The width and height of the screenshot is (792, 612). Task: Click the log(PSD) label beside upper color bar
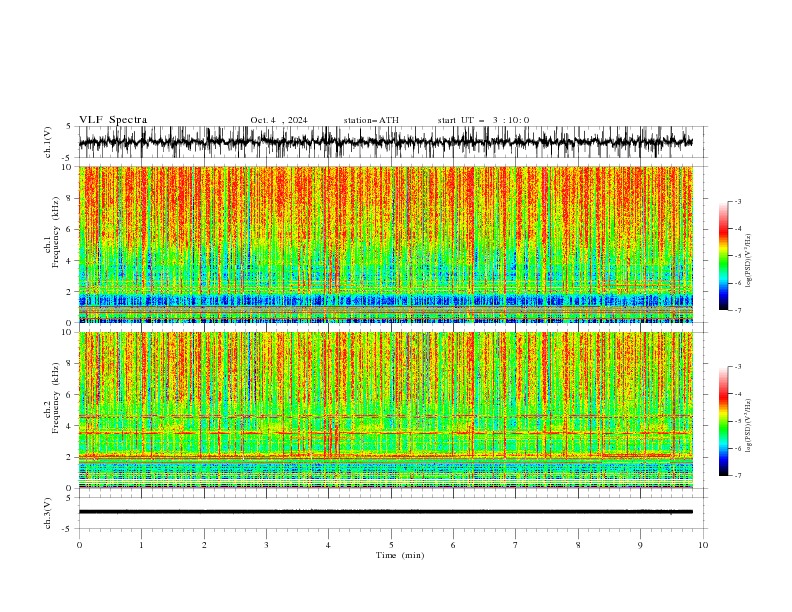[x=749, y=261]
